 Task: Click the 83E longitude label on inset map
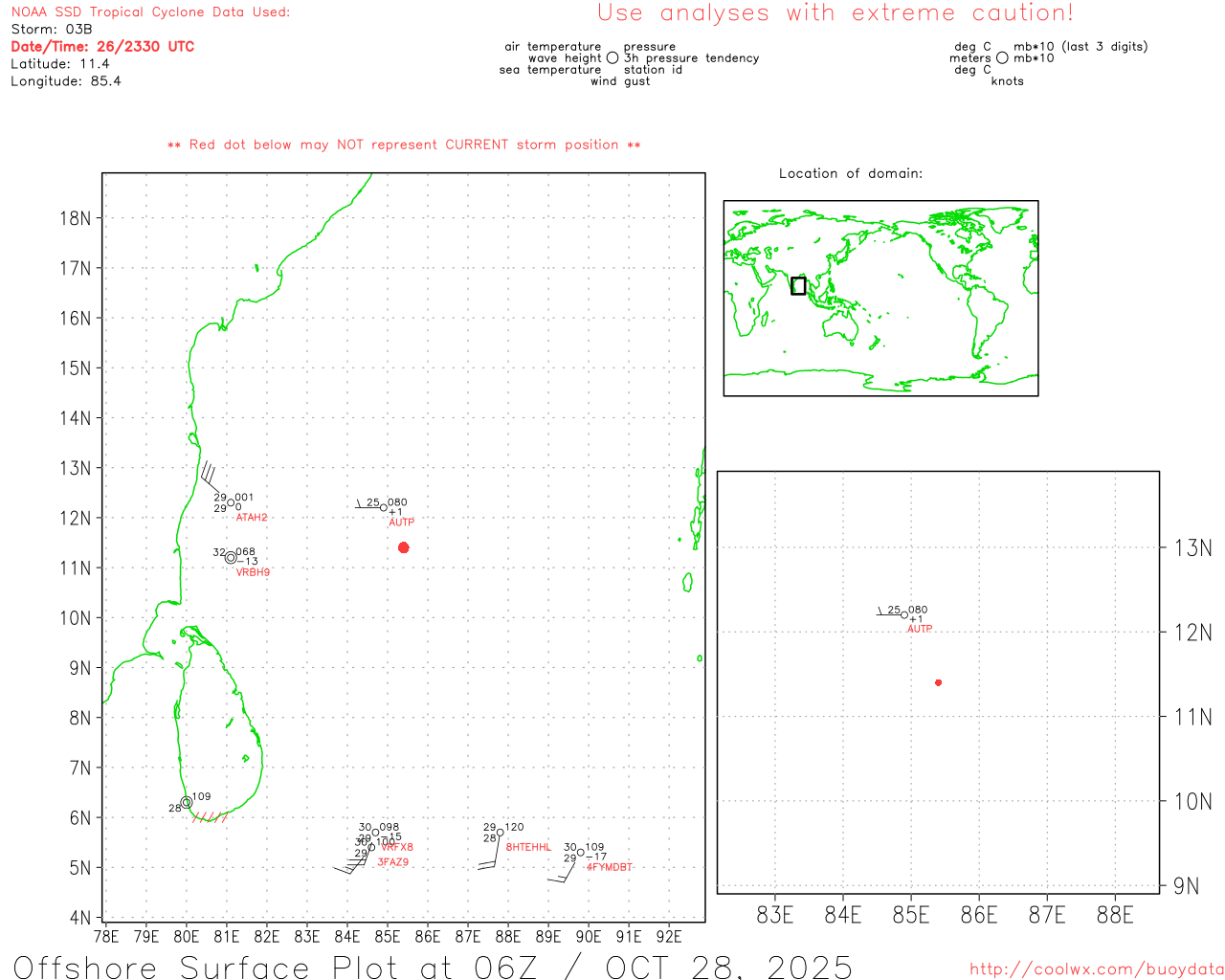point(775,915)
